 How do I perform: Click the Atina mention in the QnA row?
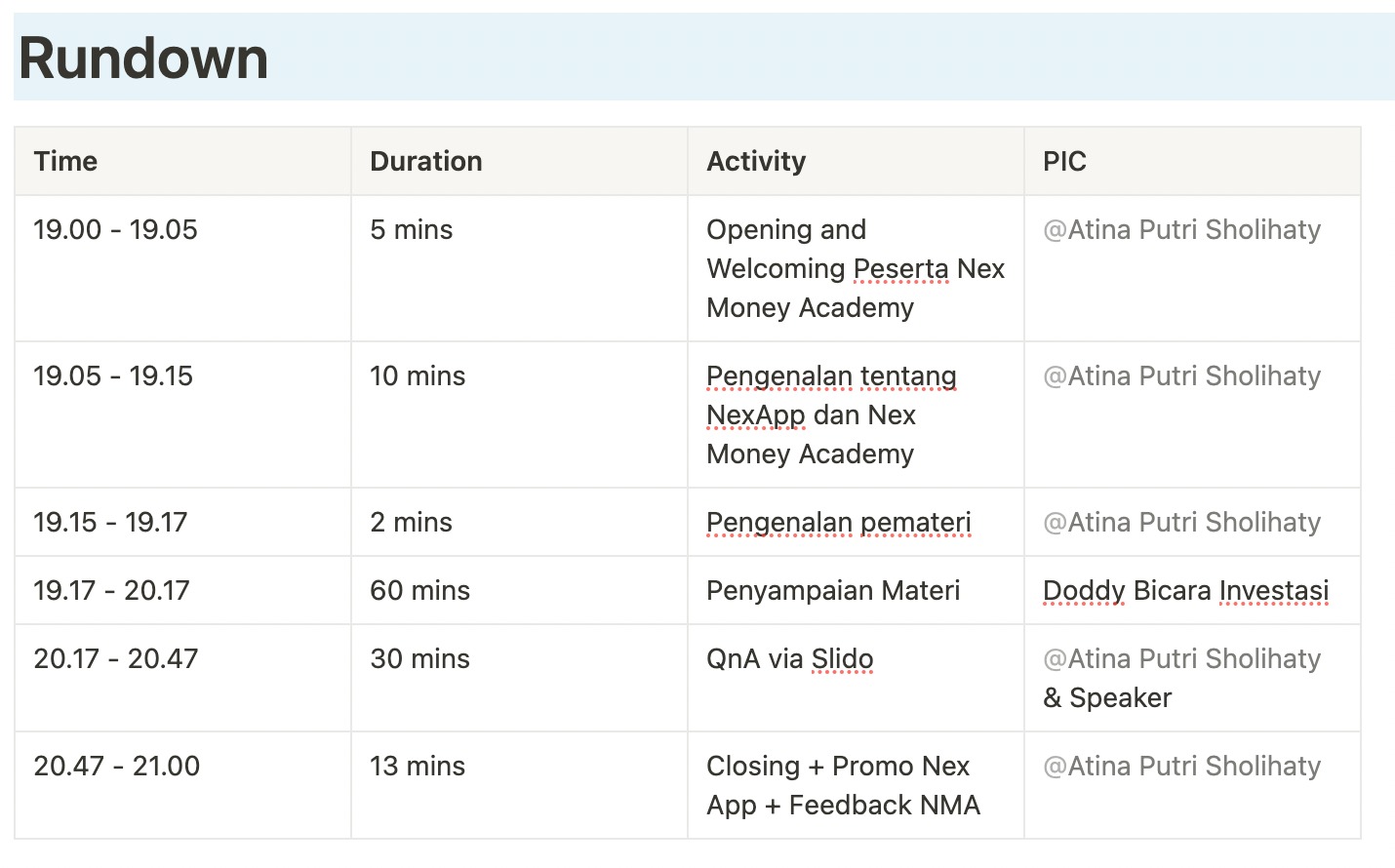tap(1181, 659)
